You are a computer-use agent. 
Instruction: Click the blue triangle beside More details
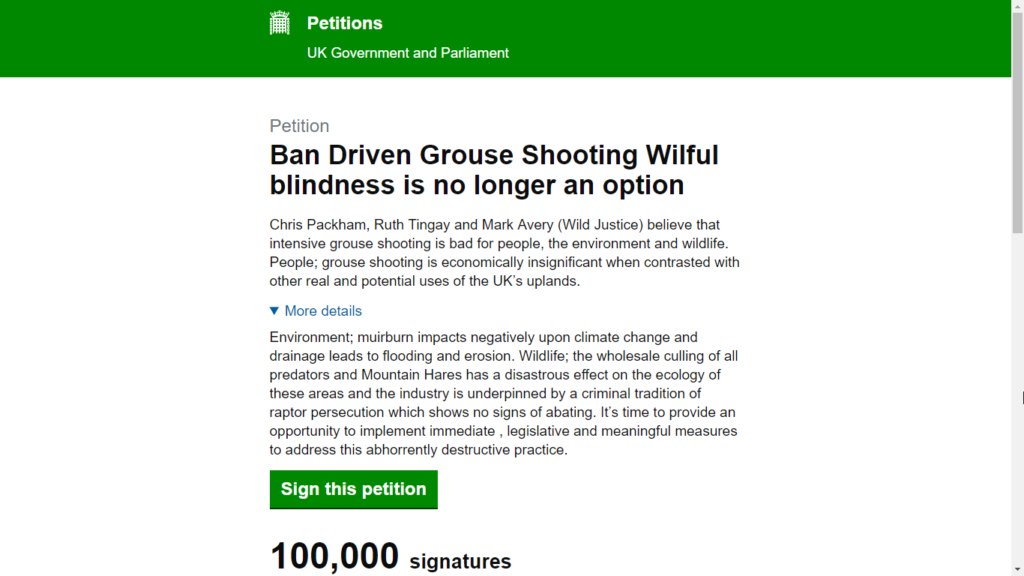(x=275, y=311)
